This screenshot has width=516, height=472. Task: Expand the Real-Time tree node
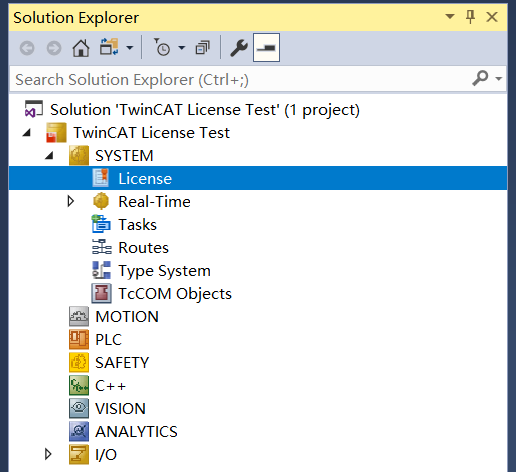click(x=70, y=201)
